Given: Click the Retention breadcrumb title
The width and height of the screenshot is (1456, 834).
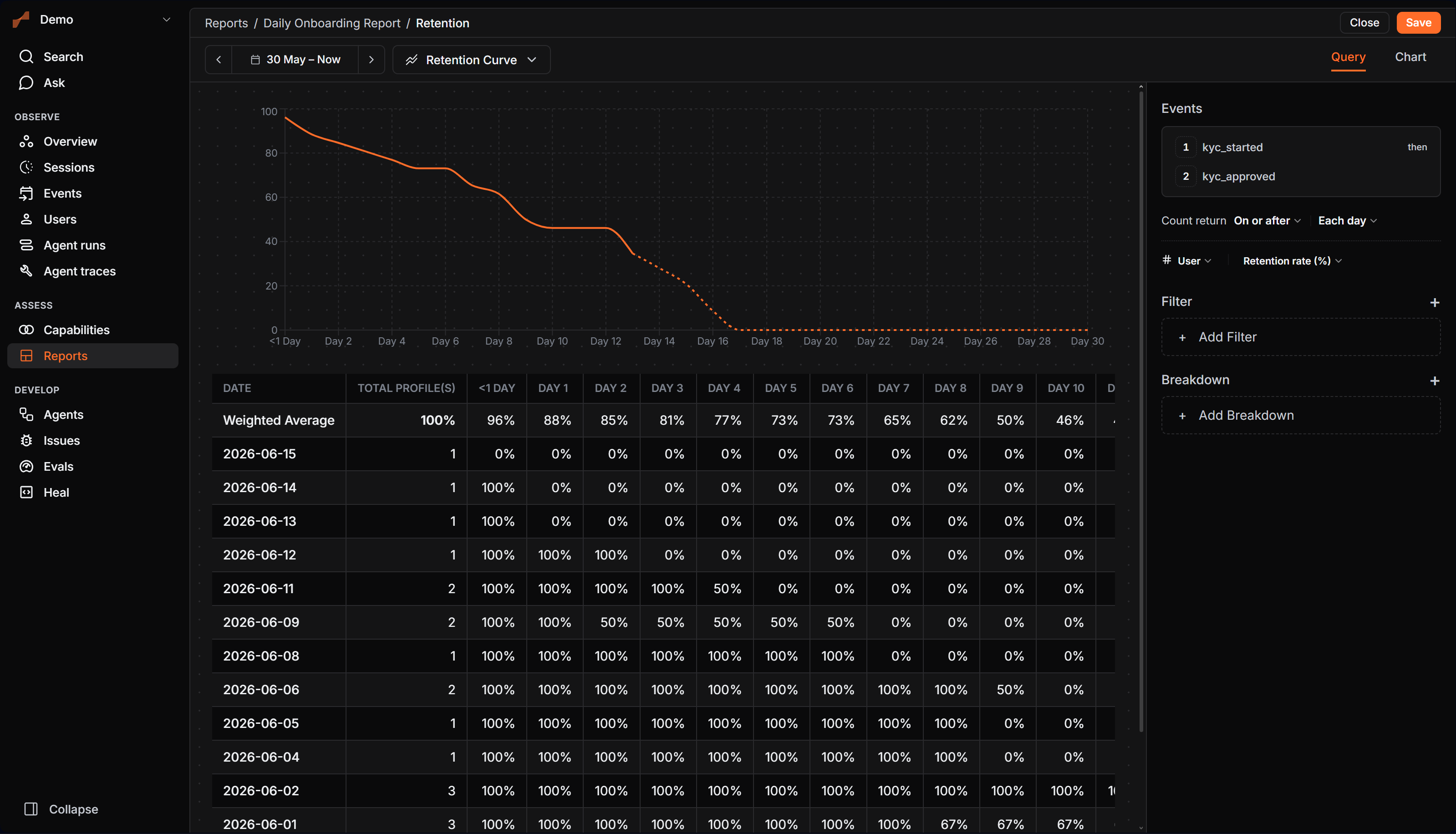Looking at the screenshot, I should [442, 23].
